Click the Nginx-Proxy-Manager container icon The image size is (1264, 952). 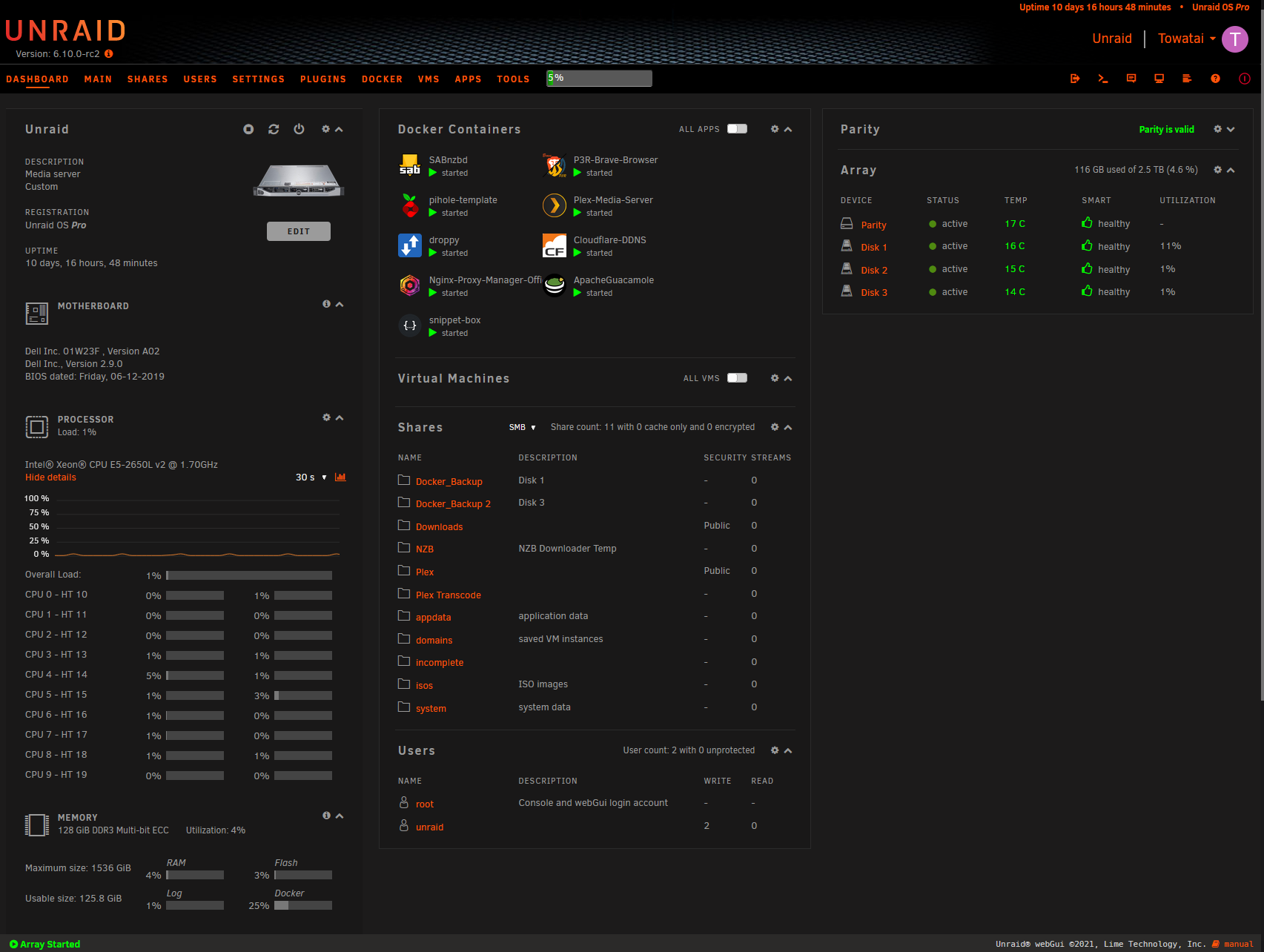pyautogui.click(x=410, y=285)
